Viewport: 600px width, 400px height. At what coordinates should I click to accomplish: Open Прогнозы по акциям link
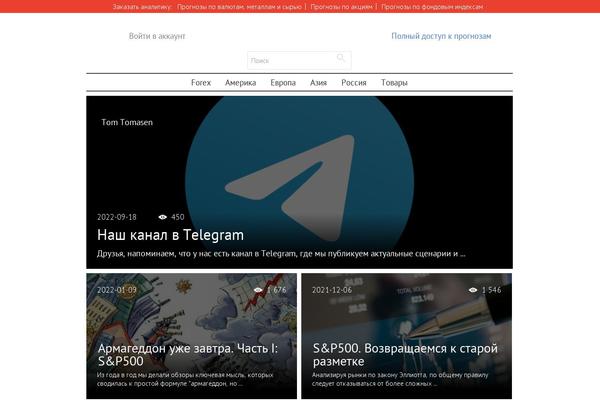click(x=341, y=7)
